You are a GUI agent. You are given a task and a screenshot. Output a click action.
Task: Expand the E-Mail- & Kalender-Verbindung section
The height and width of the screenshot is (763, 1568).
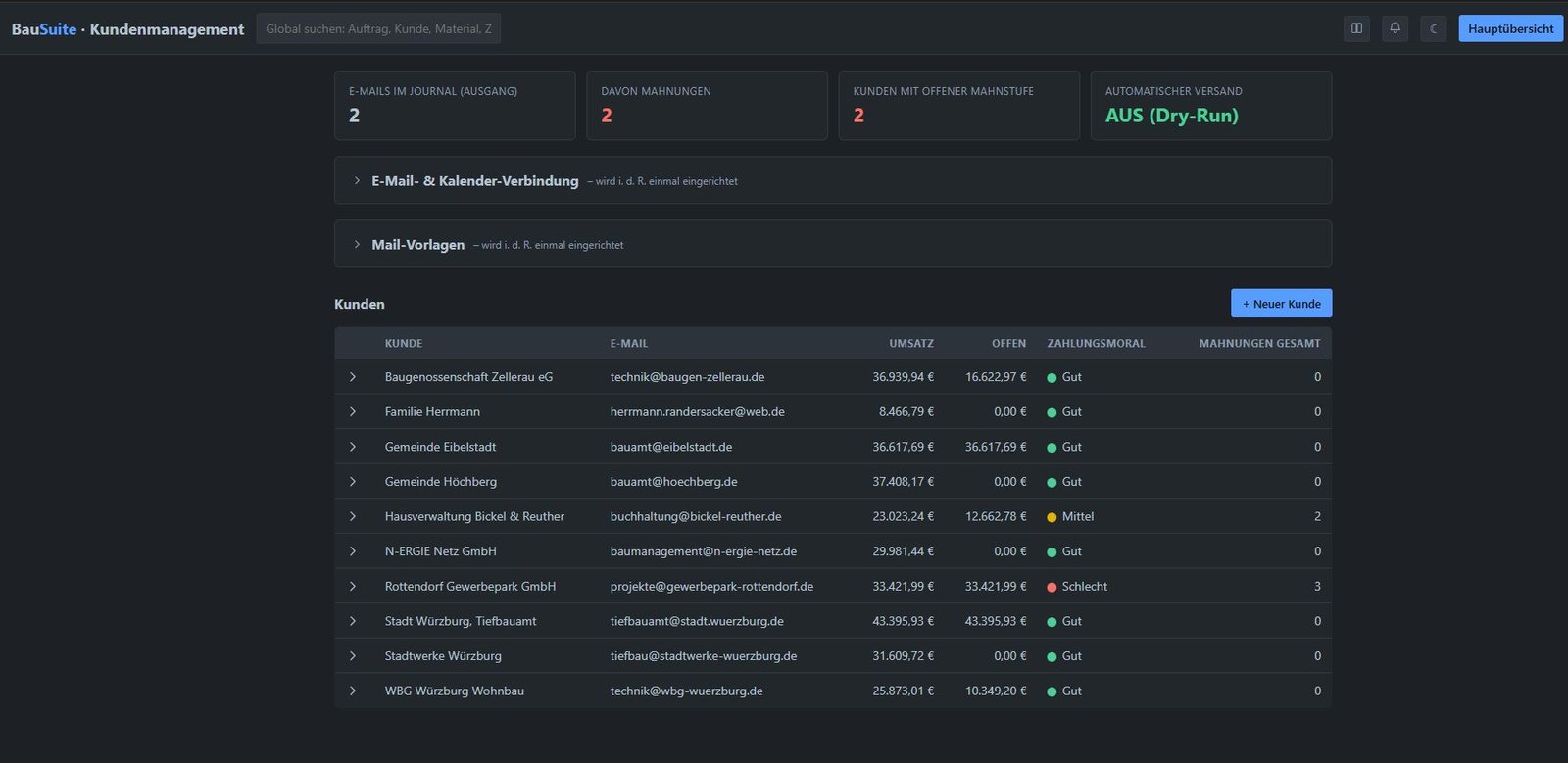[832, 180]
